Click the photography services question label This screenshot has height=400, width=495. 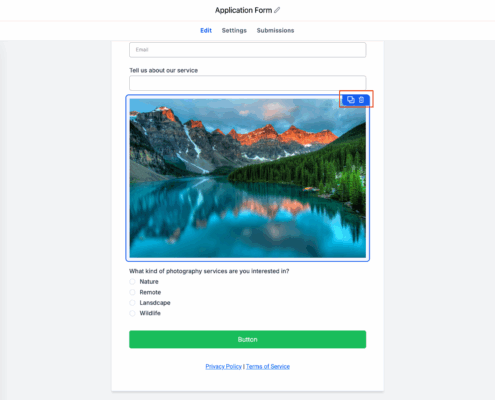pos(209,271)
